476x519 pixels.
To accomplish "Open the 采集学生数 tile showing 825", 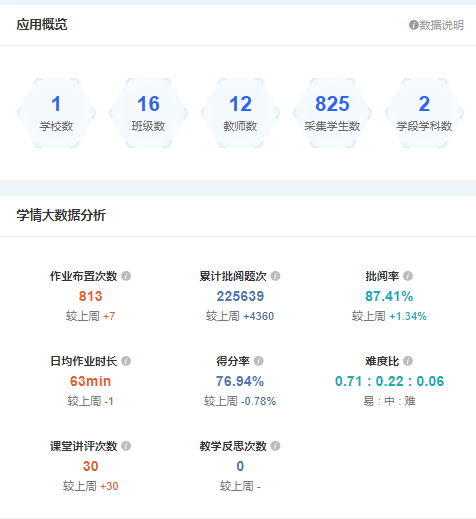I will pyautogui.click(x=332, y=113).
